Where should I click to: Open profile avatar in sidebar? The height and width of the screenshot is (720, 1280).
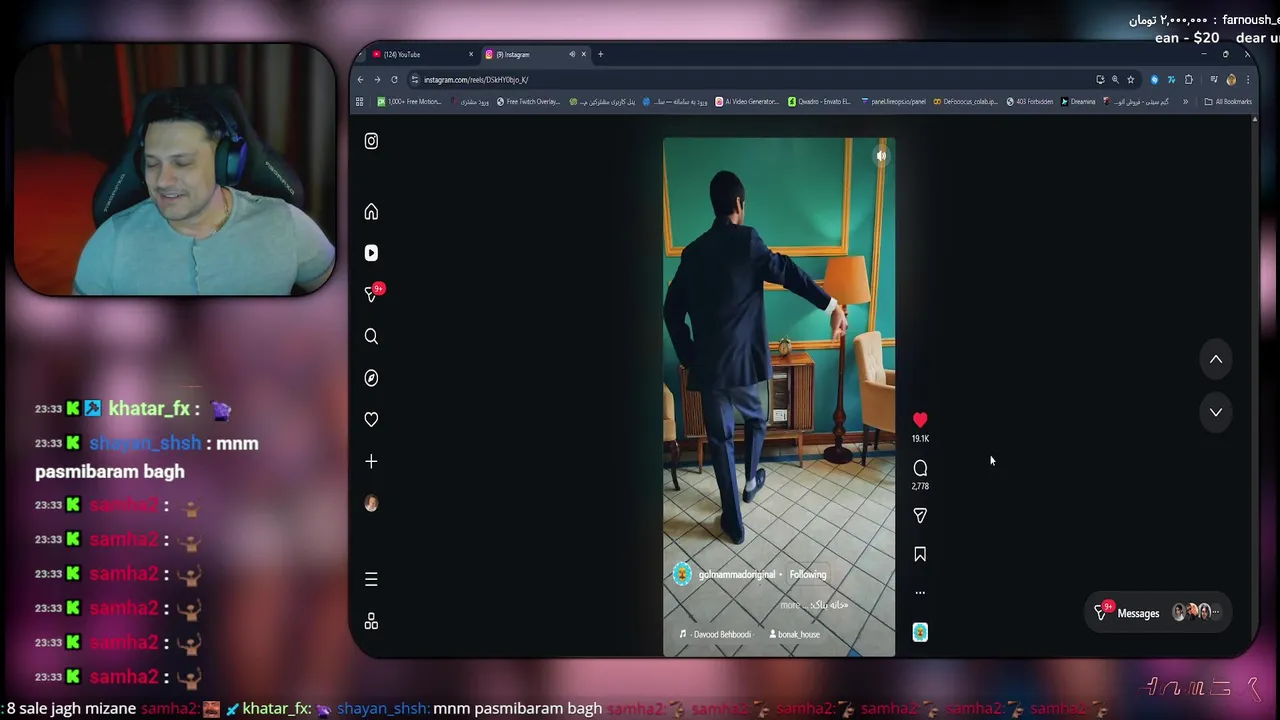click(x=371, y=503)
